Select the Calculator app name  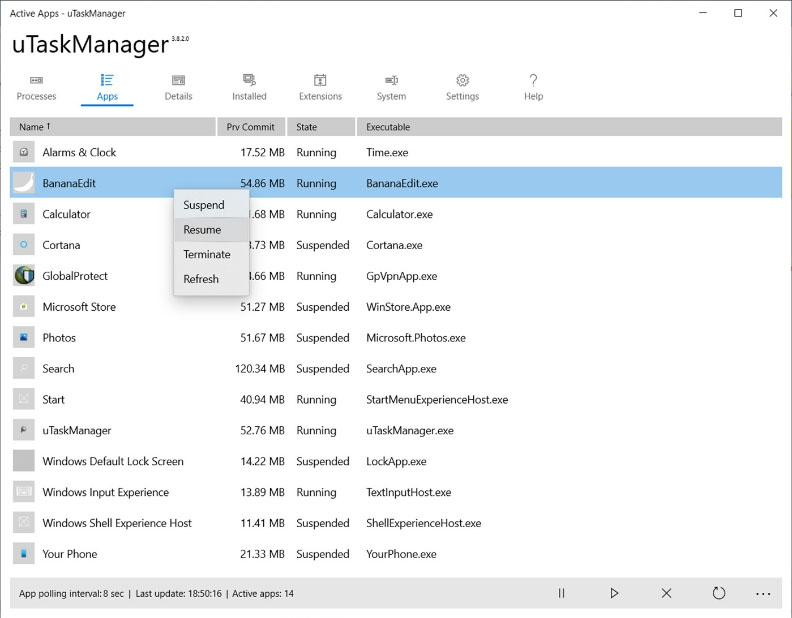[66, 214]
